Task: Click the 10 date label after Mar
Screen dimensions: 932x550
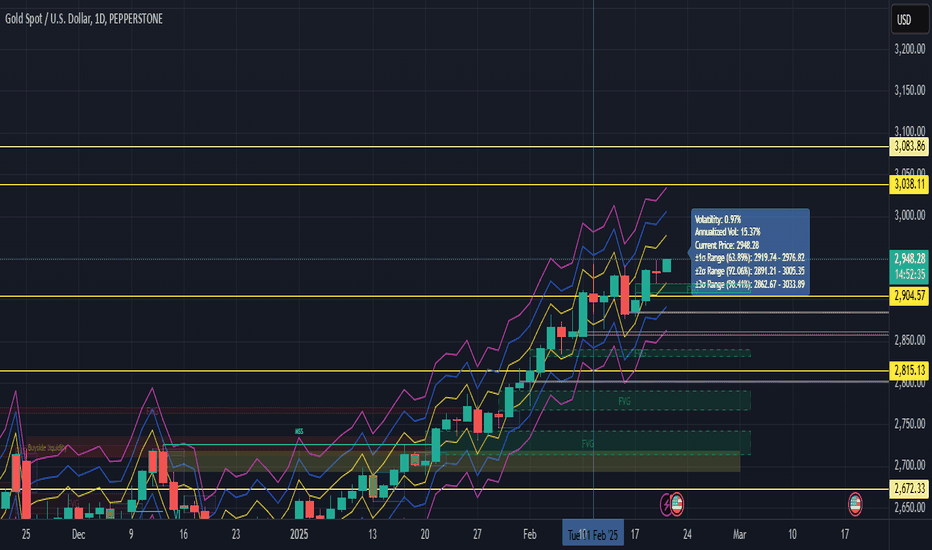Action: pyautogui.click(x=792, y=535)
